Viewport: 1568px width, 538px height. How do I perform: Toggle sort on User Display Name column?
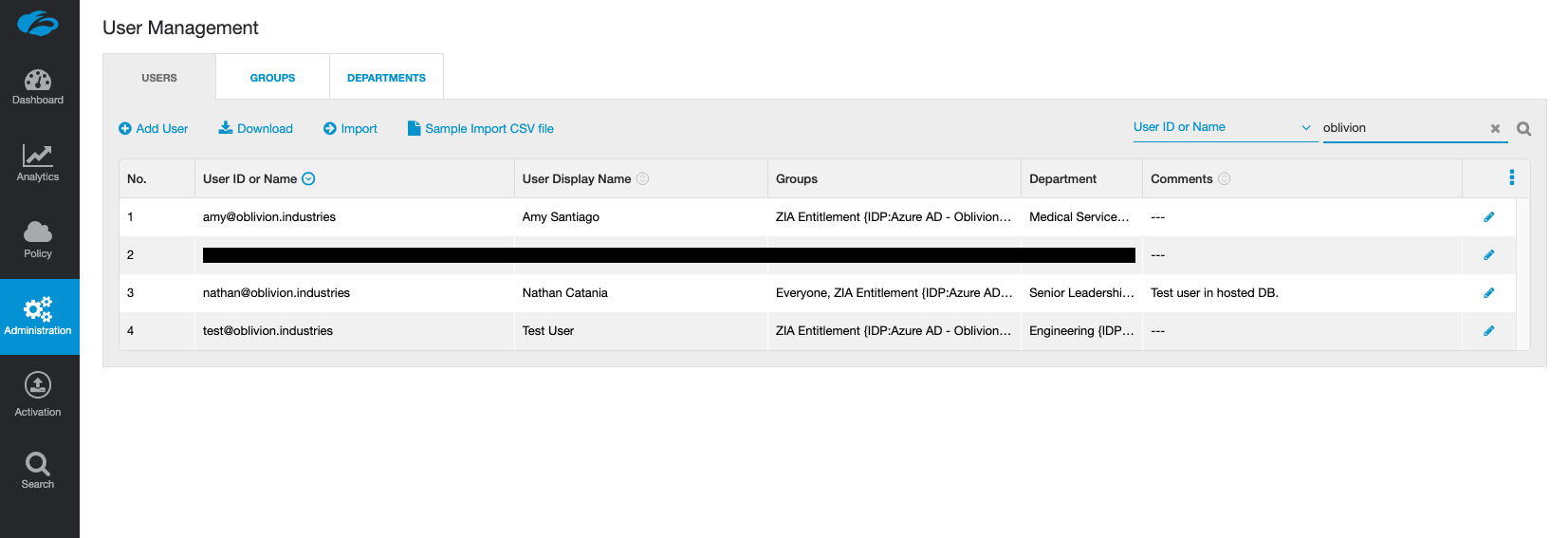point(642,178)
